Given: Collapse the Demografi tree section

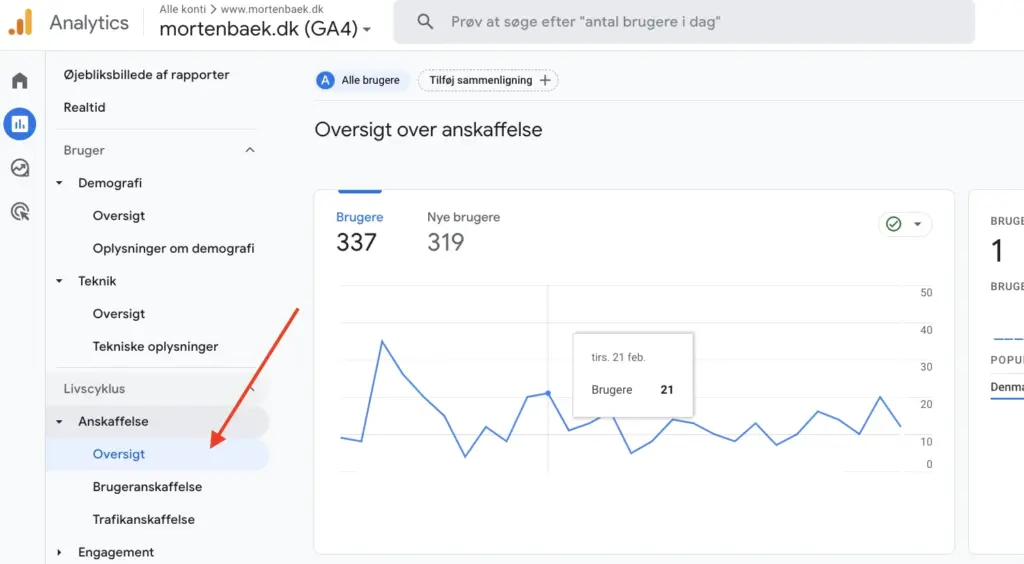Looking at the screenshot, I should tap(59, 183).
